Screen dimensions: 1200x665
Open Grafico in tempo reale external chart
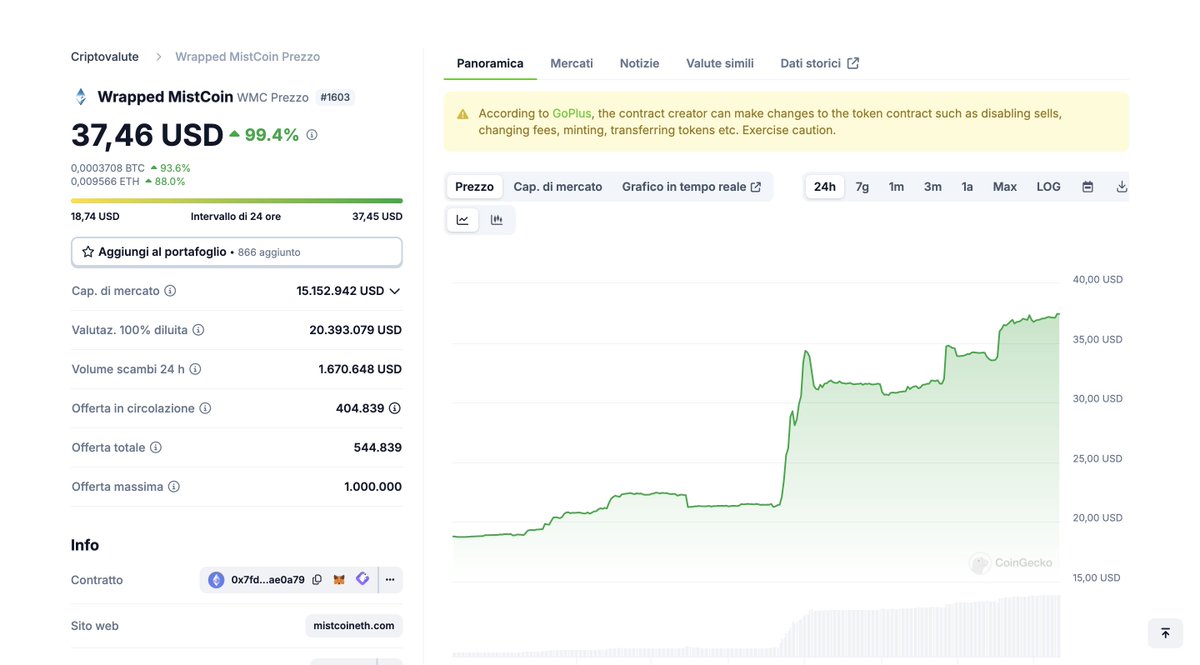(692, 187)
